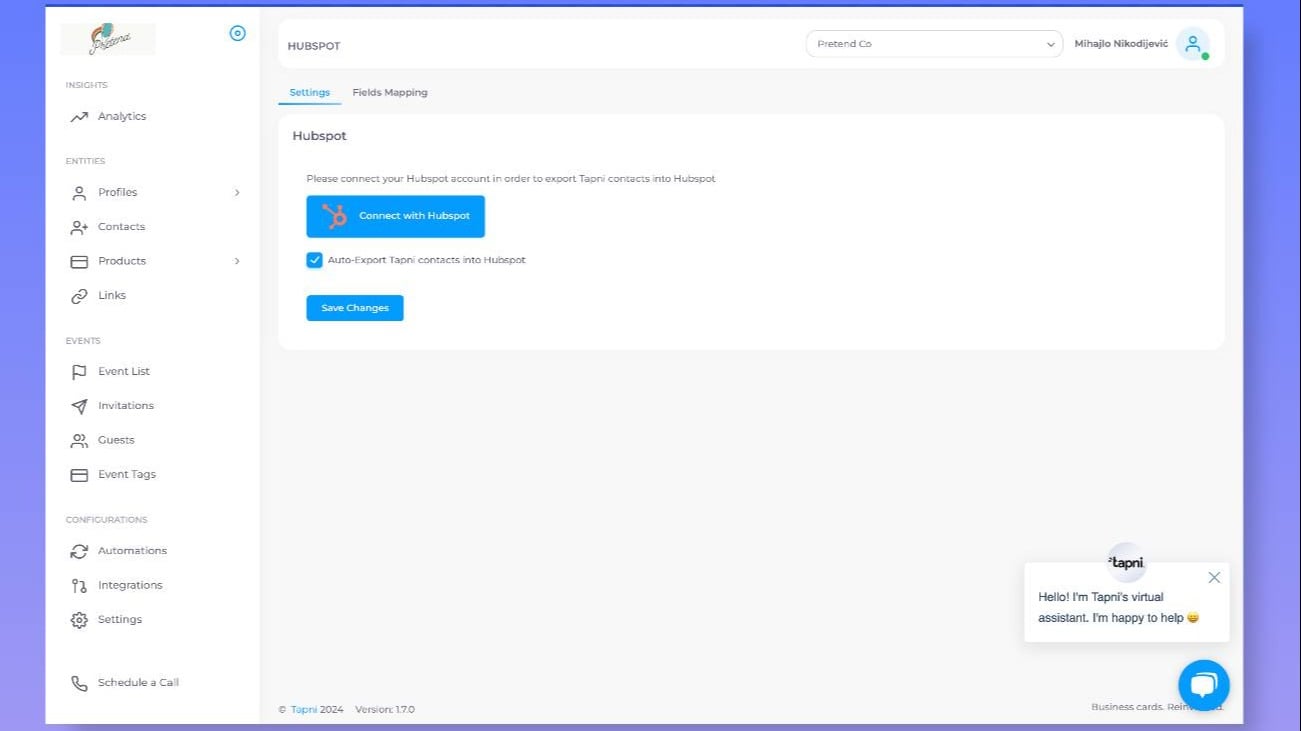Screen dimensions: 1301x731
Task: Open the Pretend Co company dropdown
Action: click(x=933, y=44)
